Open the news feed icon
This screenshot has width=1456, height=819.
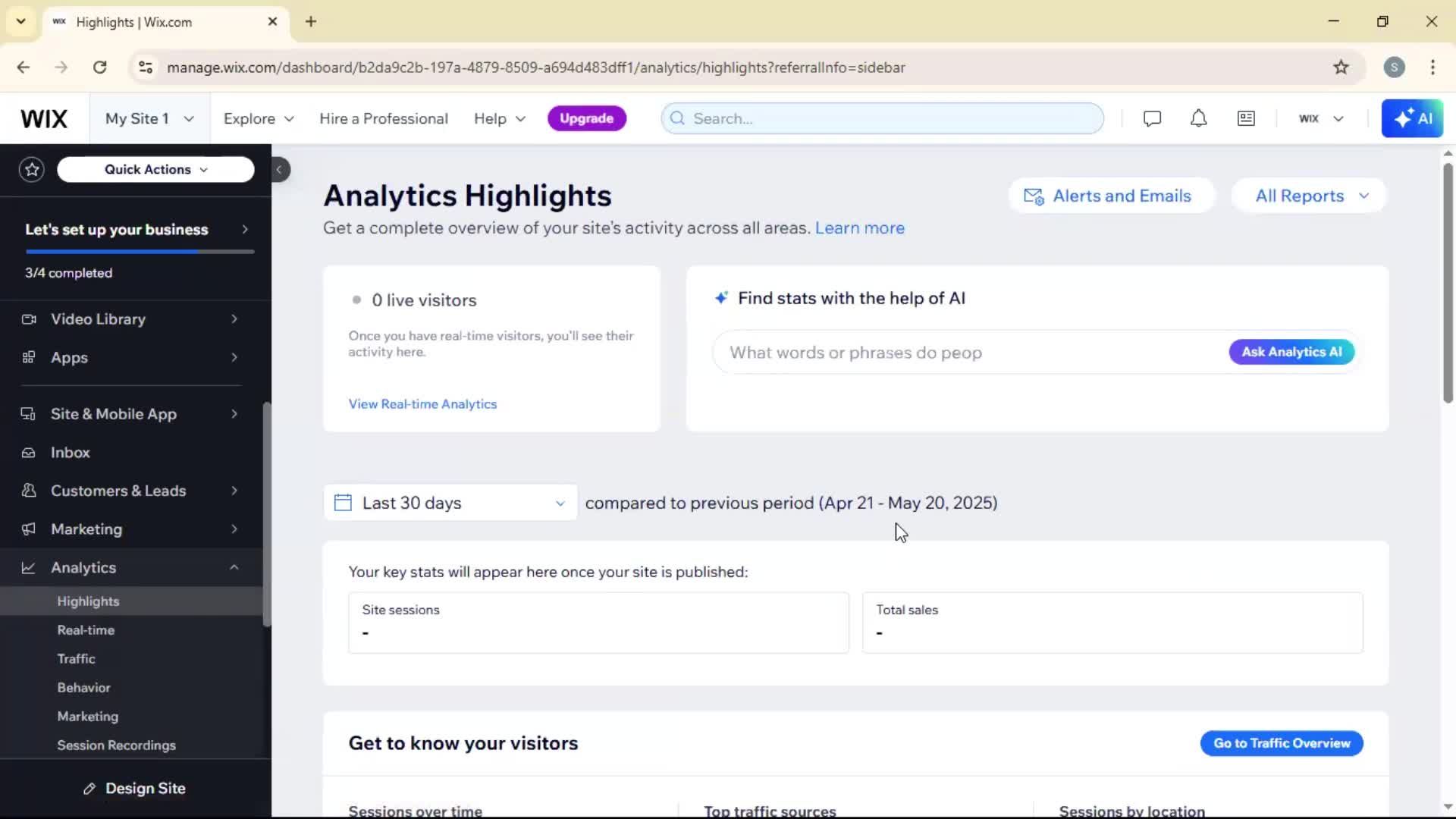[1246, 118]
